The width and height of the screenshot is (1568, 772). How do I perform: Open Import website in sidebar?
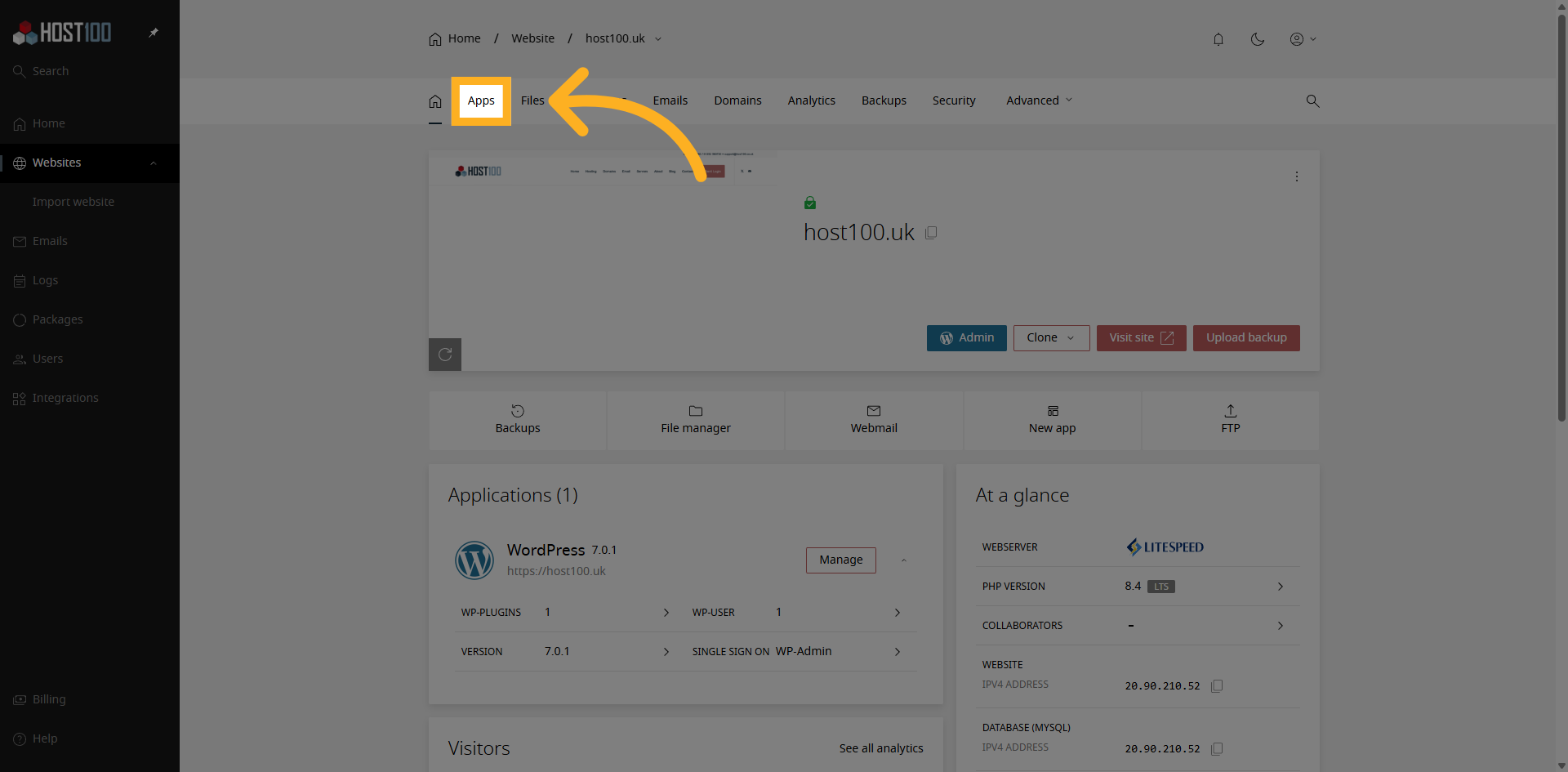coord(73,202)
